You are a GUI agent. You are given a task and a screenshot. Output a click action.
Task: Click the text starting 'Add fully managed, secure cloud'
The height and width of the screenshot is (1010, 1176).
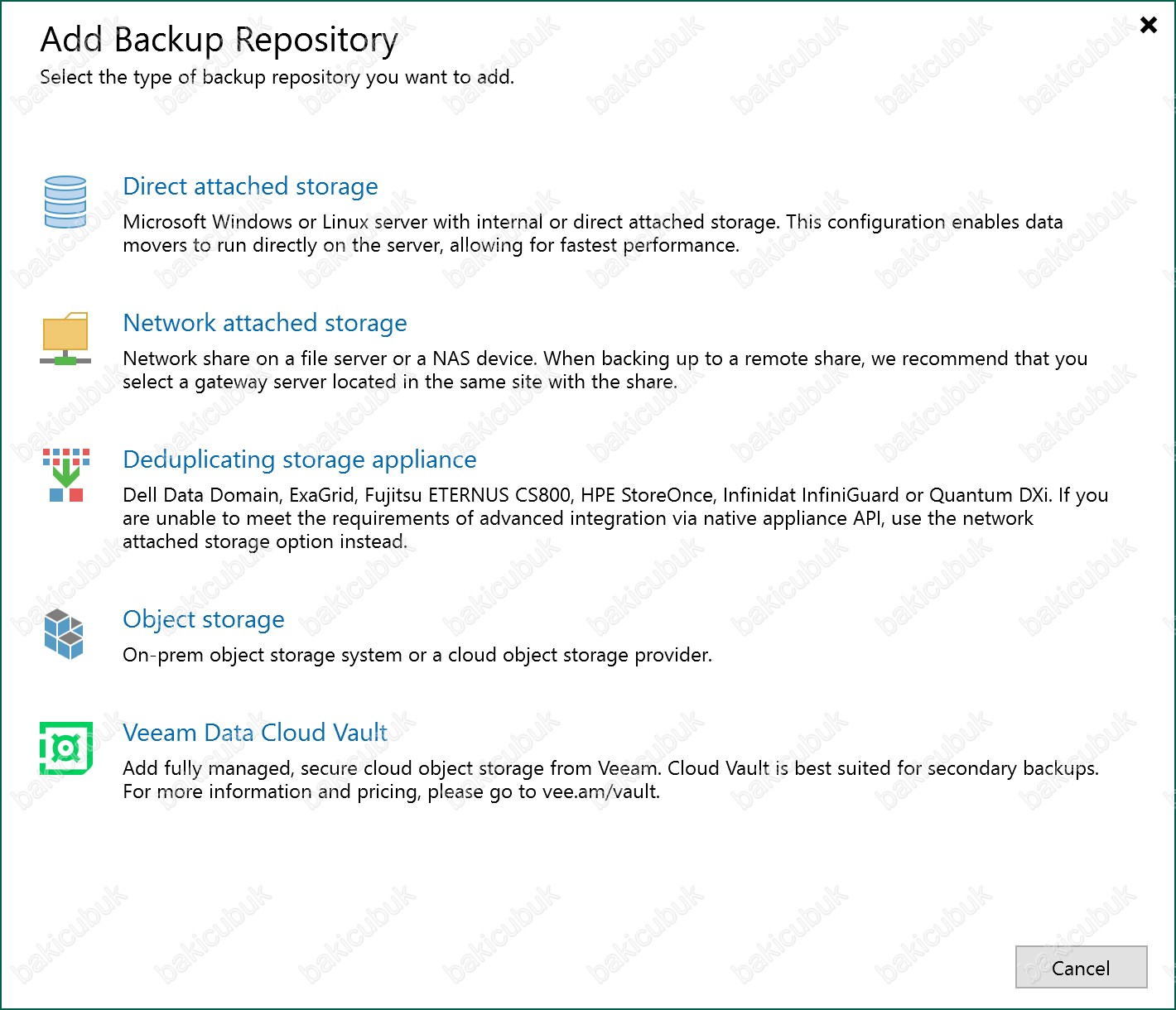611,780
